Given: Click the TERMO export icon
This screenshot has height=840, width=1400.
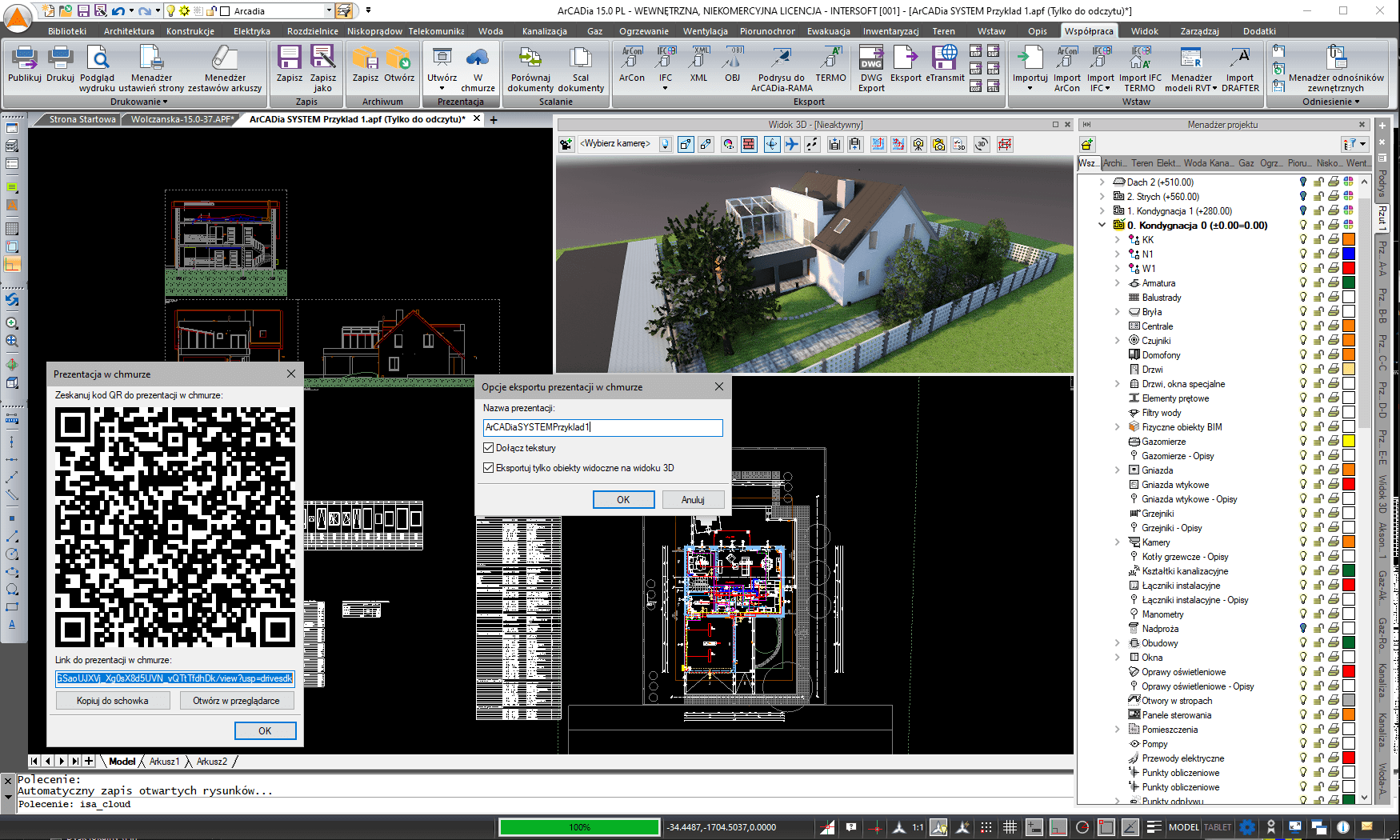Looking at the screenshot, I should coord(830,64).
